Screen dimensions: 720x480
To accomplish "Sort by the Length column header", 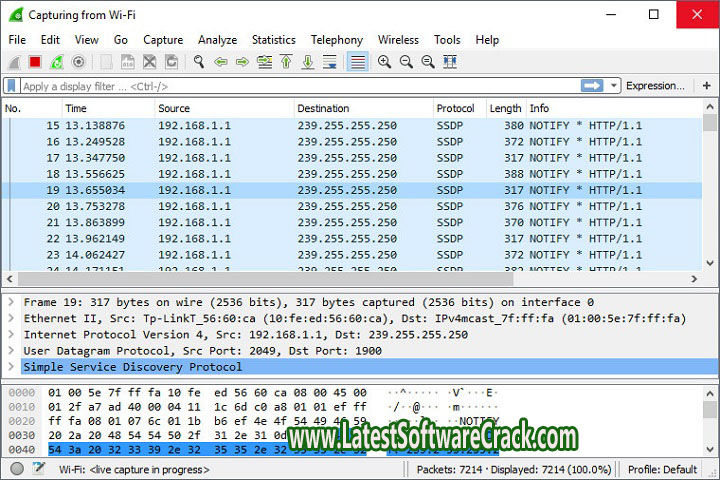I will click(506, 108).
